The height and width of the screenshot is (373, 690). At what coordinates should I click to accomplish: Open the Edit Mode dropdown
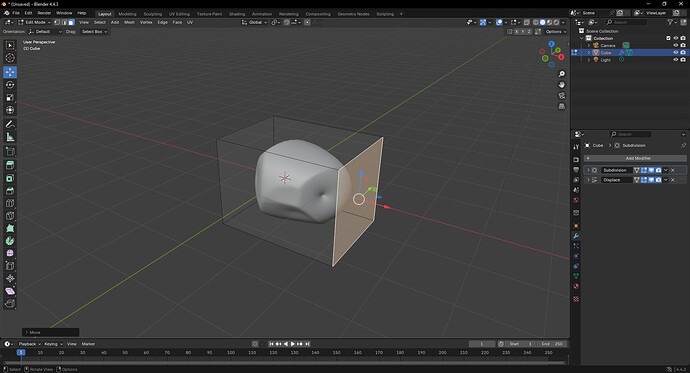click(x=34, y=22)
